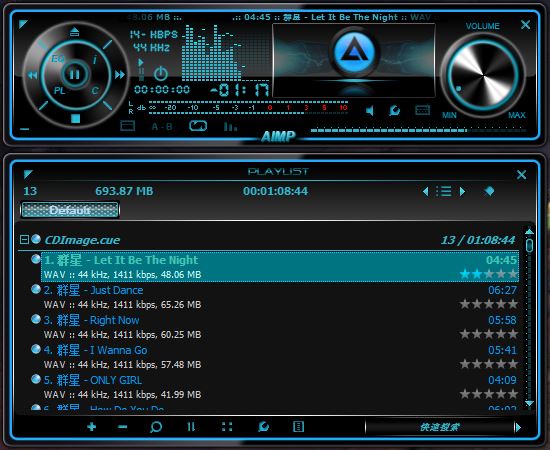Toggle the A-B repeat section control

[x=162, y=126]
